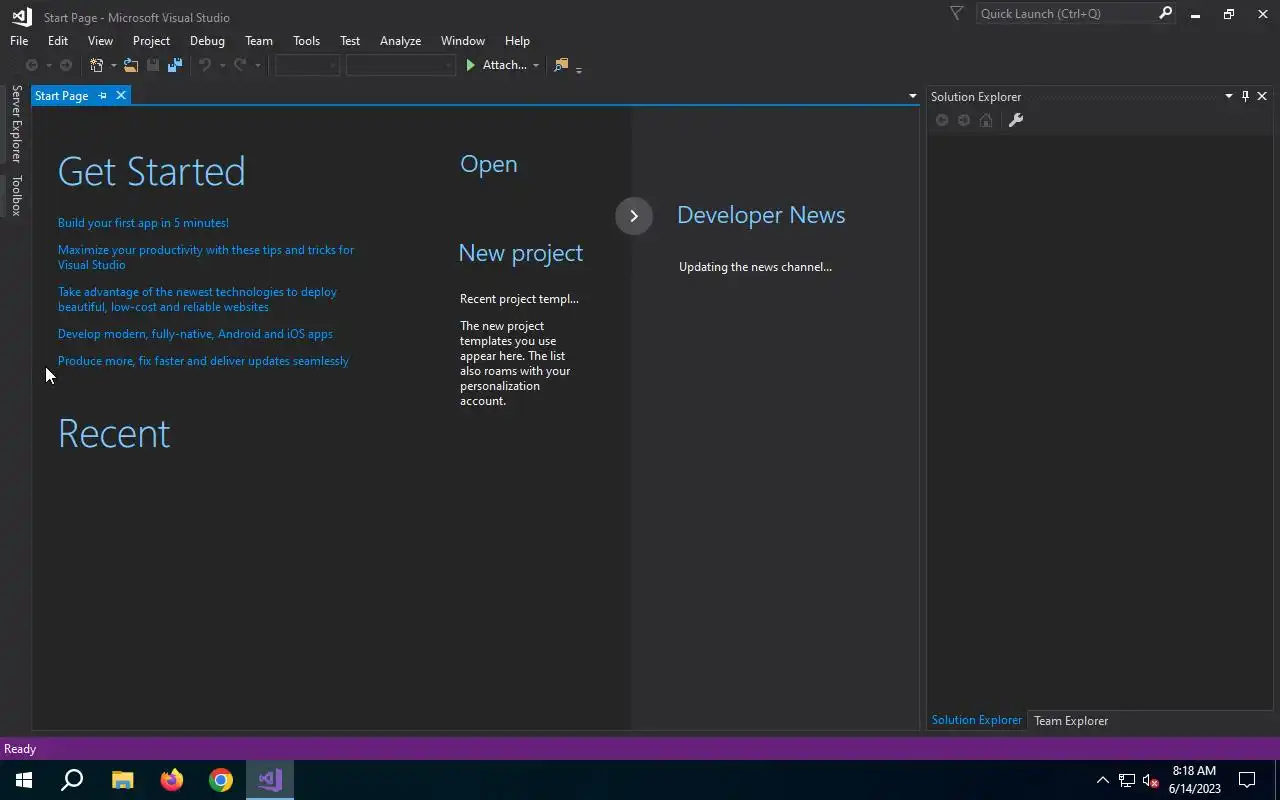Switch to the Team Explorer tab

(1071, 721)
